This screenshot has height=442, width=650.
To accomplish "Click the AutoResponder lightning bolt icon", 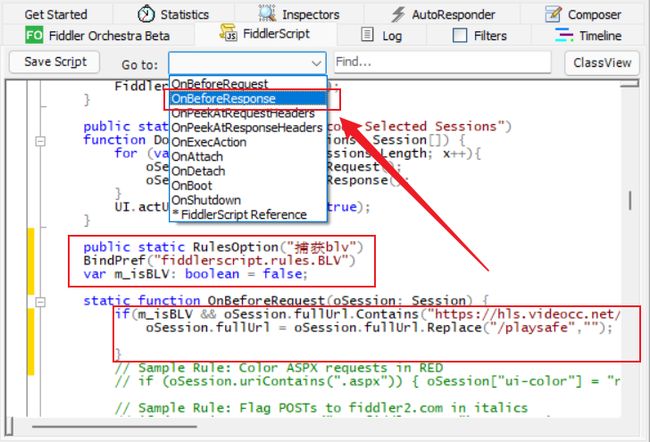I will (398, 15).
